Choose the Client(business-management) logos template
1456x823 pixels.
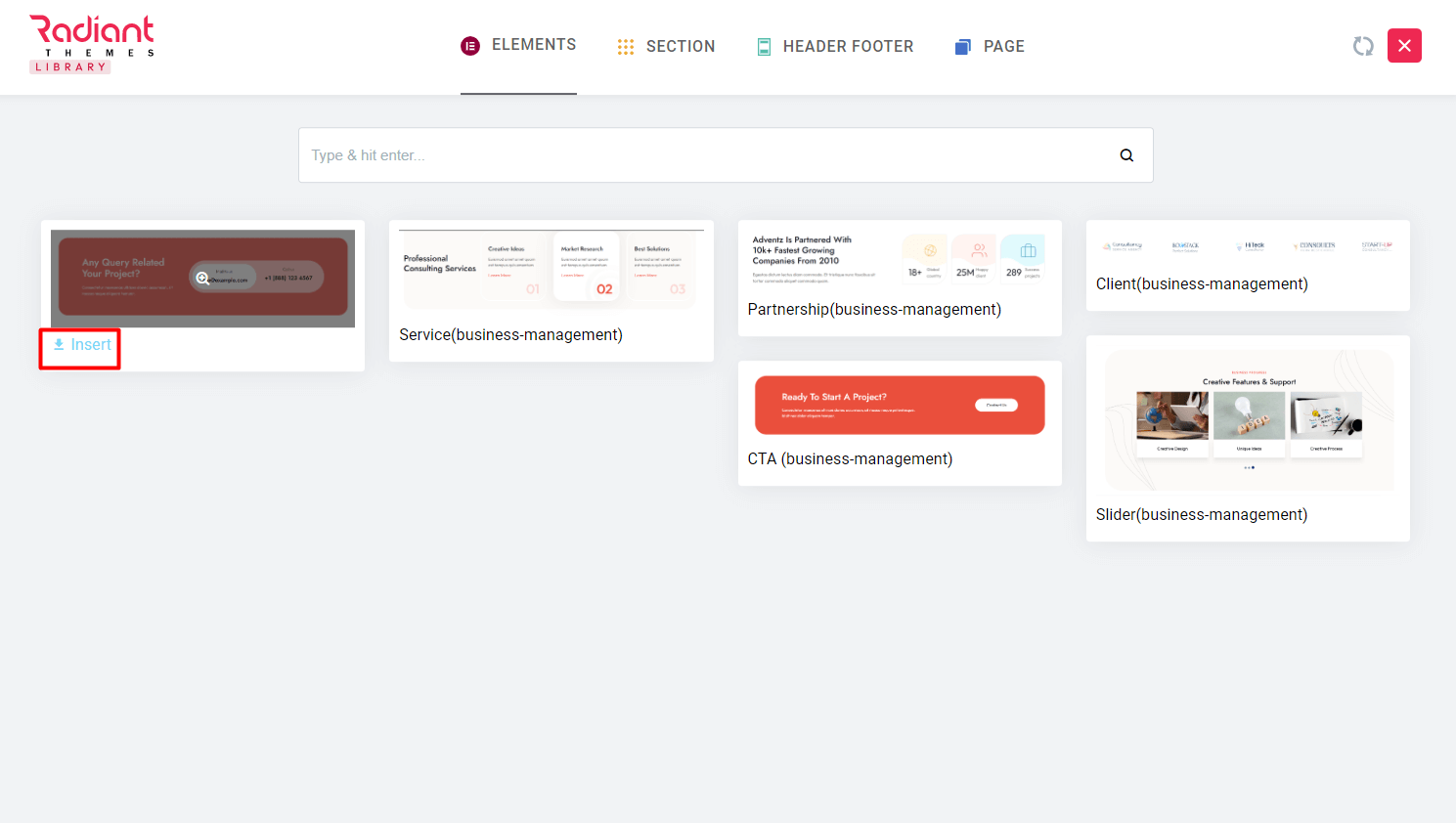[1247, 246]
